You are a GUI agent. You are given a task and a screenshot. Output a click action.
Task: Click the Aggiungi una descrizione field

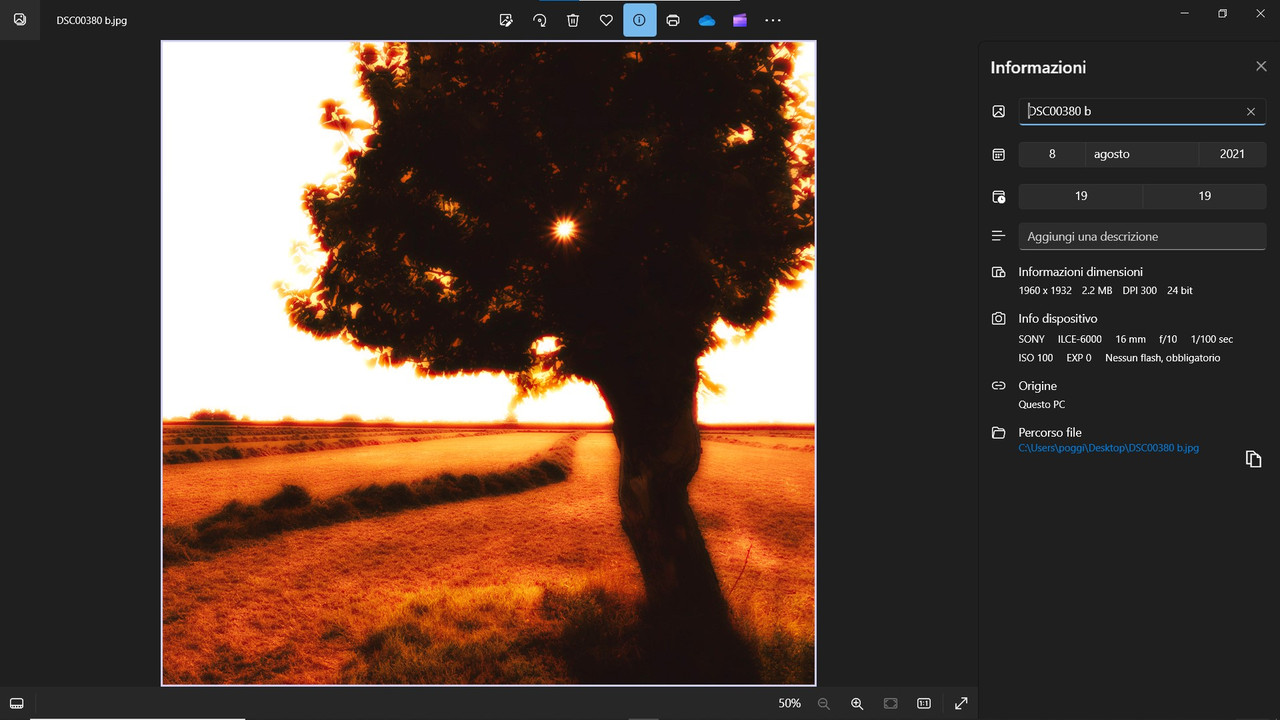[1142, 237]
